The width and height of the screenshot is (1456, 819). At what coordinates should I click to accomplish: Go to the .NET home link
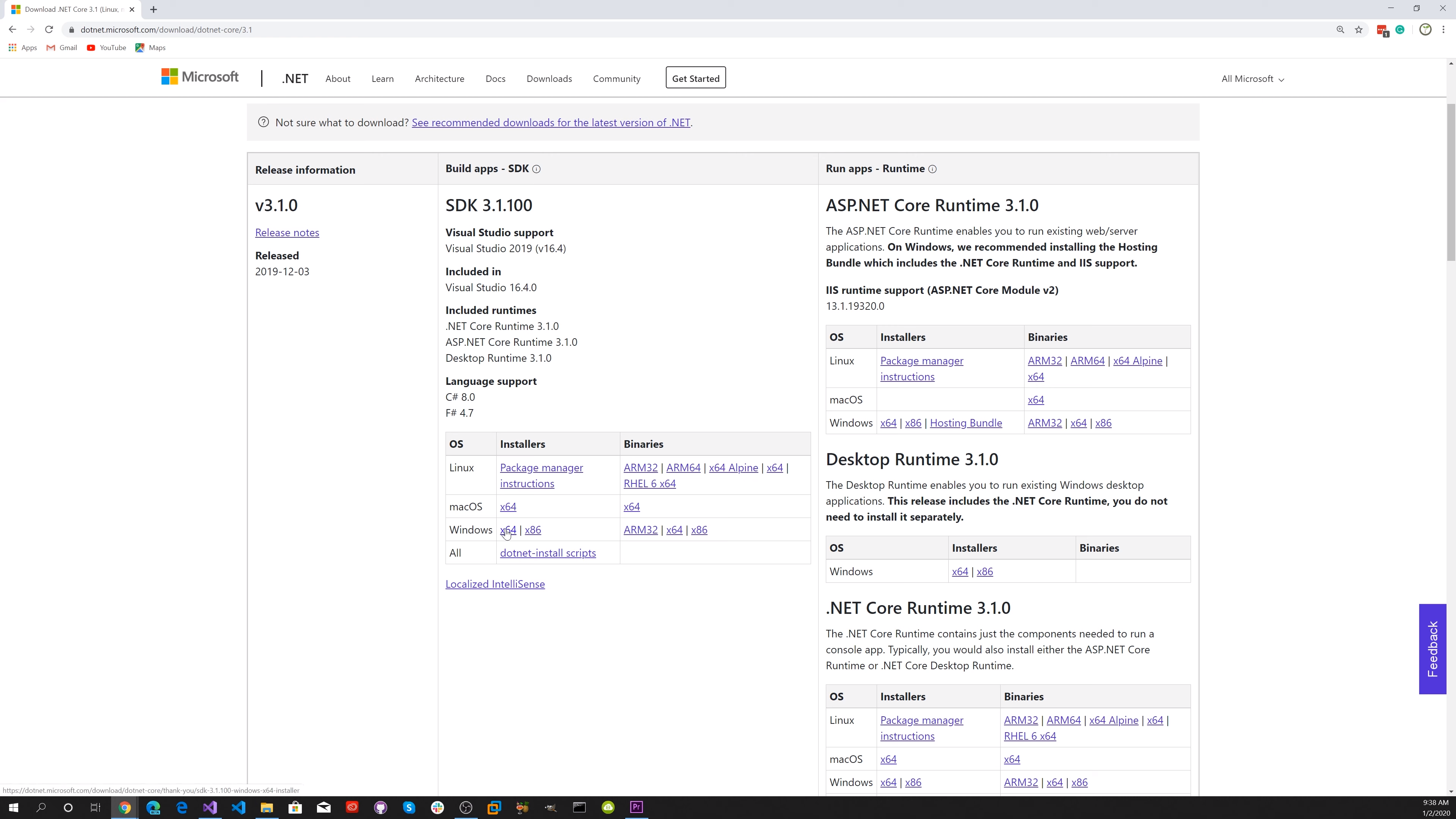295,78
